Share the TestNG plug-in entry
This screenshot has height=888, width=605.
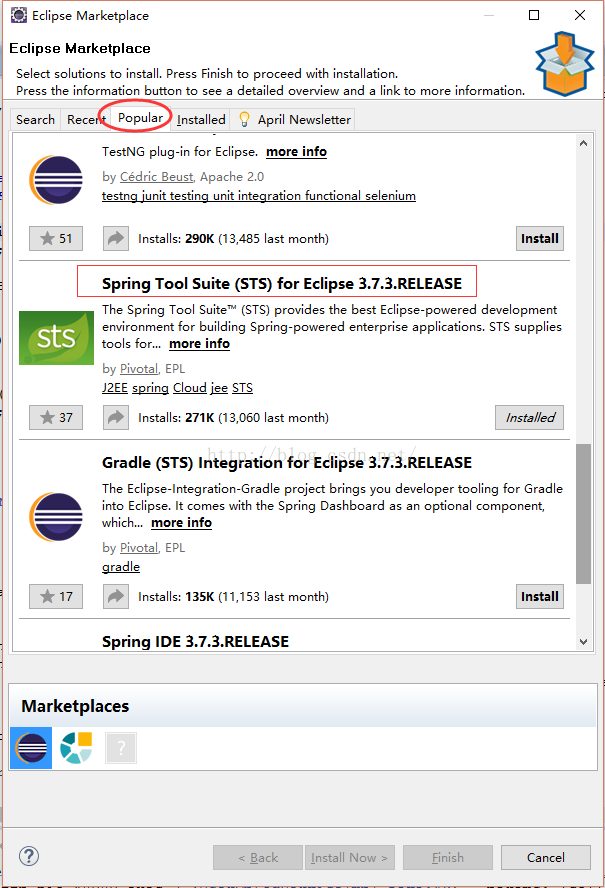tap(116, 238)
